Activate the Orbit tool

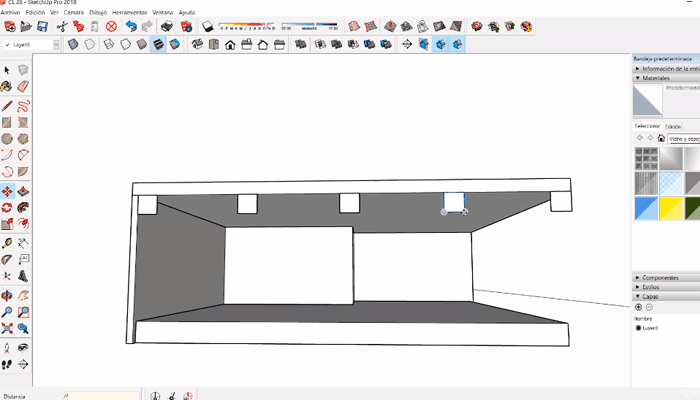click(x=7, y=296)
